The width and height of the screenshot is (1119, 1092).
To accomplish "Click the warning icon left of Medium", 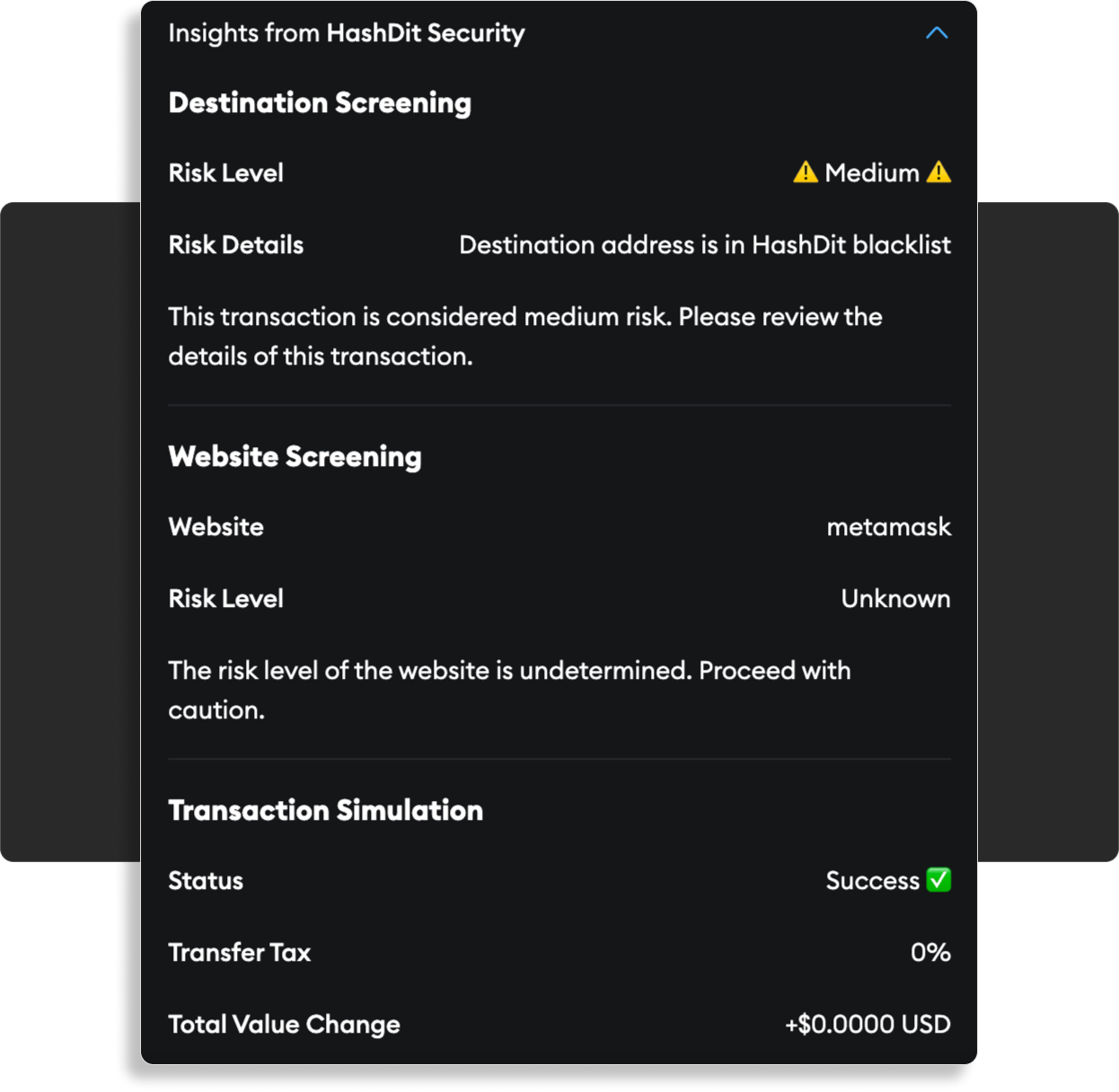I will tap(805, 172).
